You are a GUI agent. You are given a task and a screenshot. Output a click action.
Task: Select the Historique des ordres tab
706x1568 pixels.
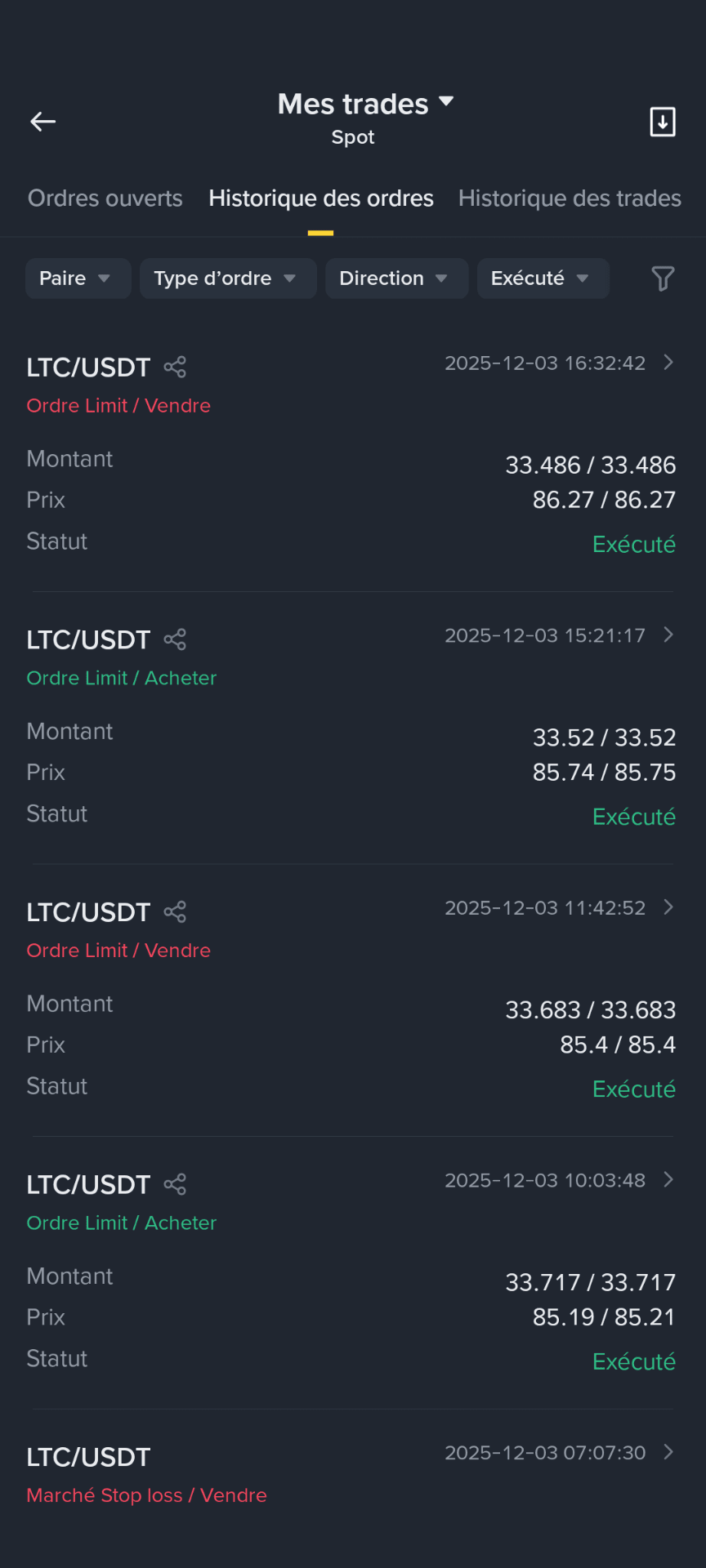[321, 198]
